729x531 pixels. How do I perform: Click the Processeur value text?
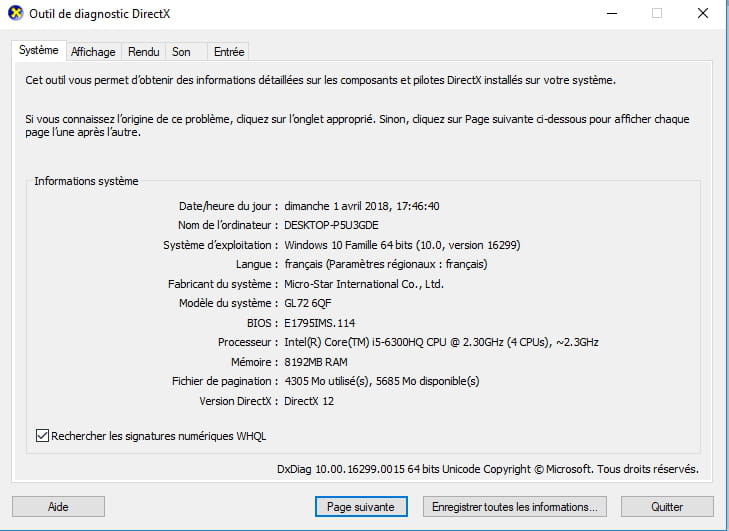441,342
